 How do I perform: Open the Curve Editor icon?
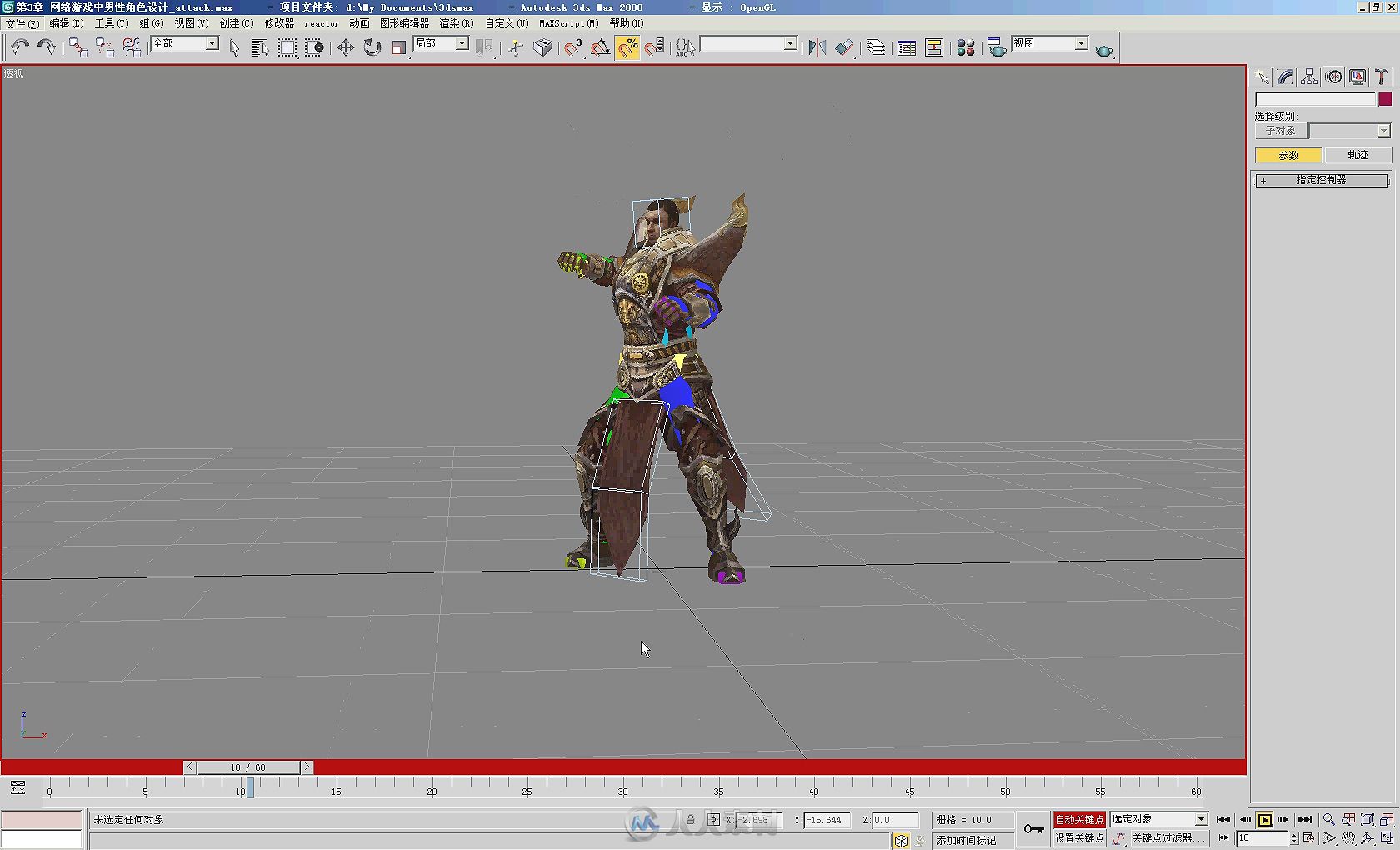pyautogui.click(x=907, y=47)
